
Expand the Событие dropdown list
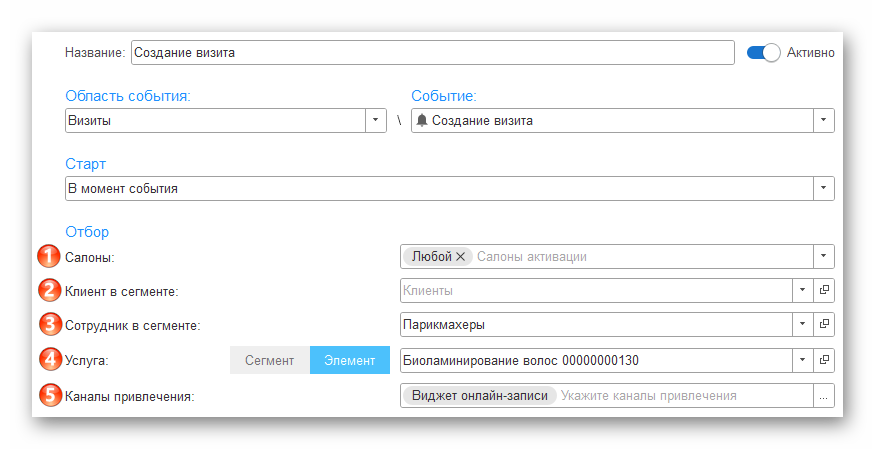[823, 121]
